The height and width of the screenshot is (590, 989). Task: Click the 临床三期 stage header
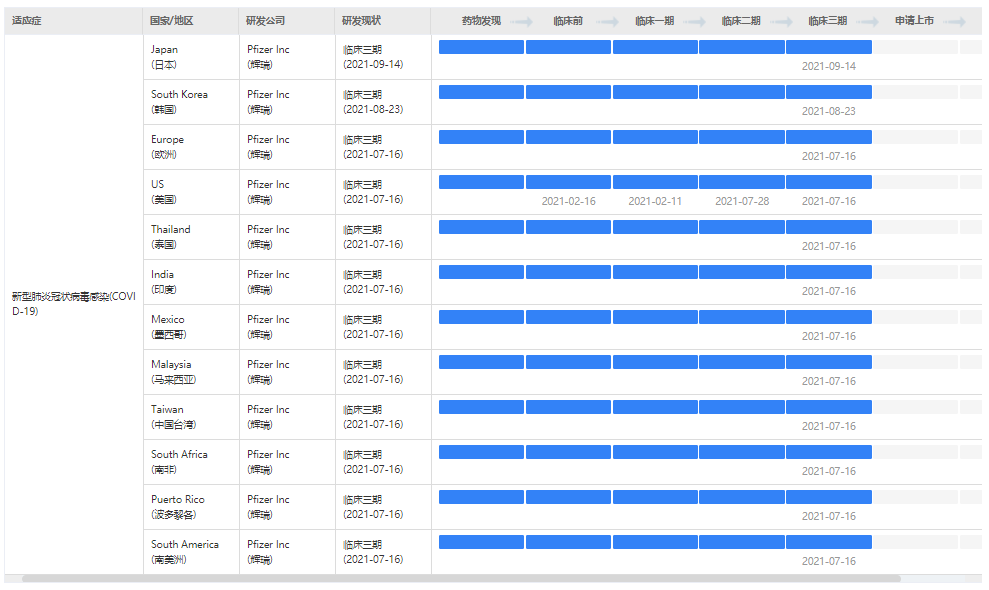click(x=828, y=21)
